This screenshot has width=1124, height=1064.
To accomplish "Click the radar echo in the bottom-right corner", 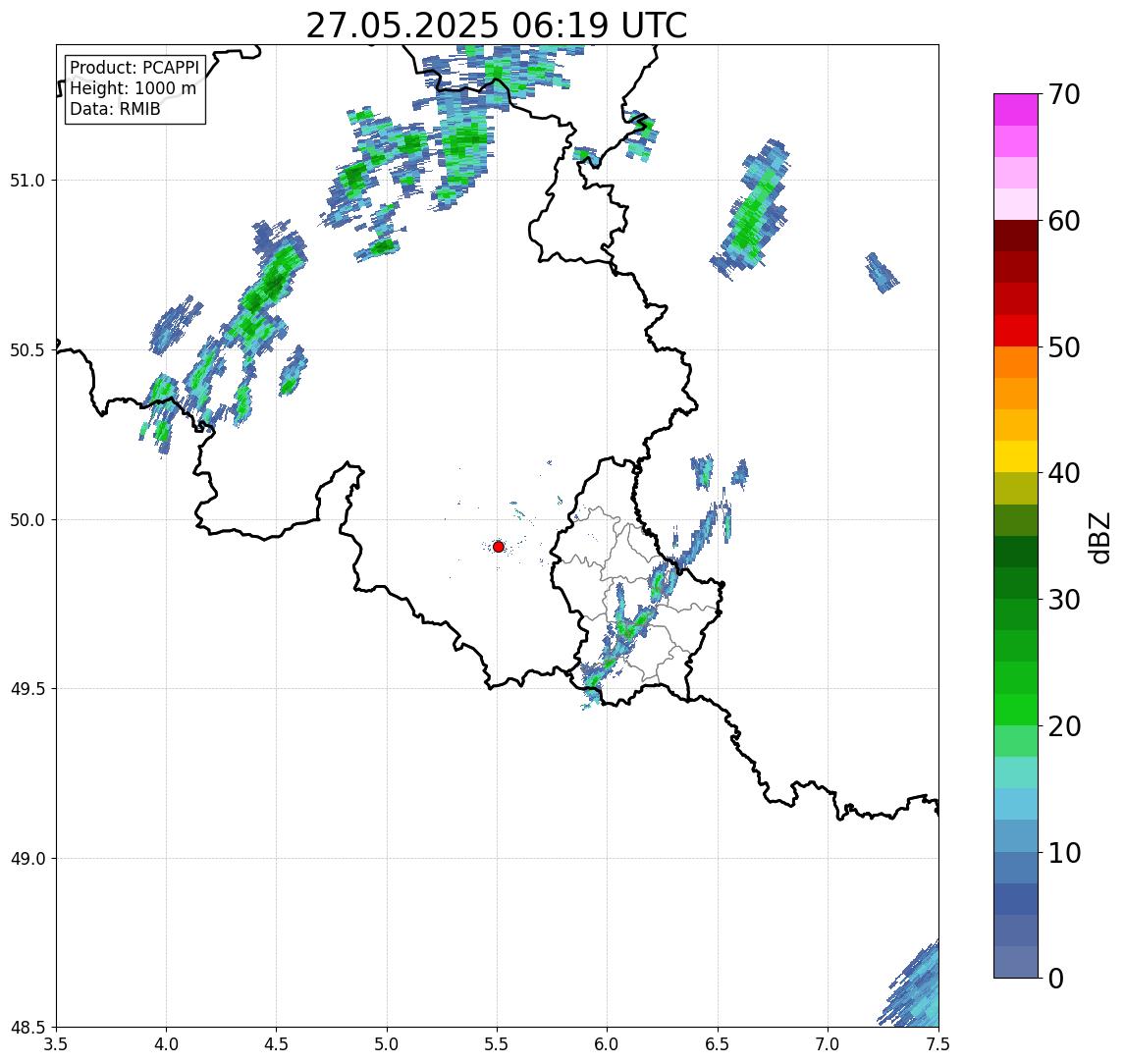I will pyautogui.click(x=916, y=989).
